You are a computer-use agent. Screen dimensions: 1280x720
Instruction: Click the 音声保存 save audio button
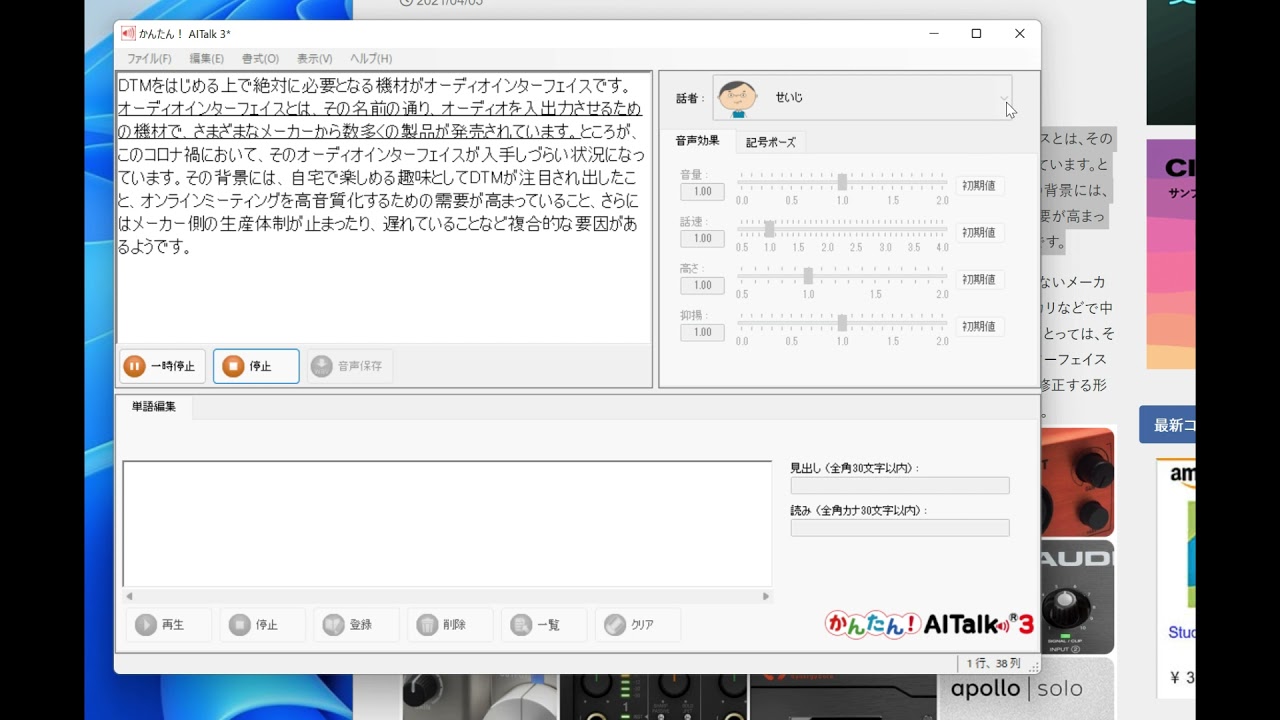click(349, 366)
